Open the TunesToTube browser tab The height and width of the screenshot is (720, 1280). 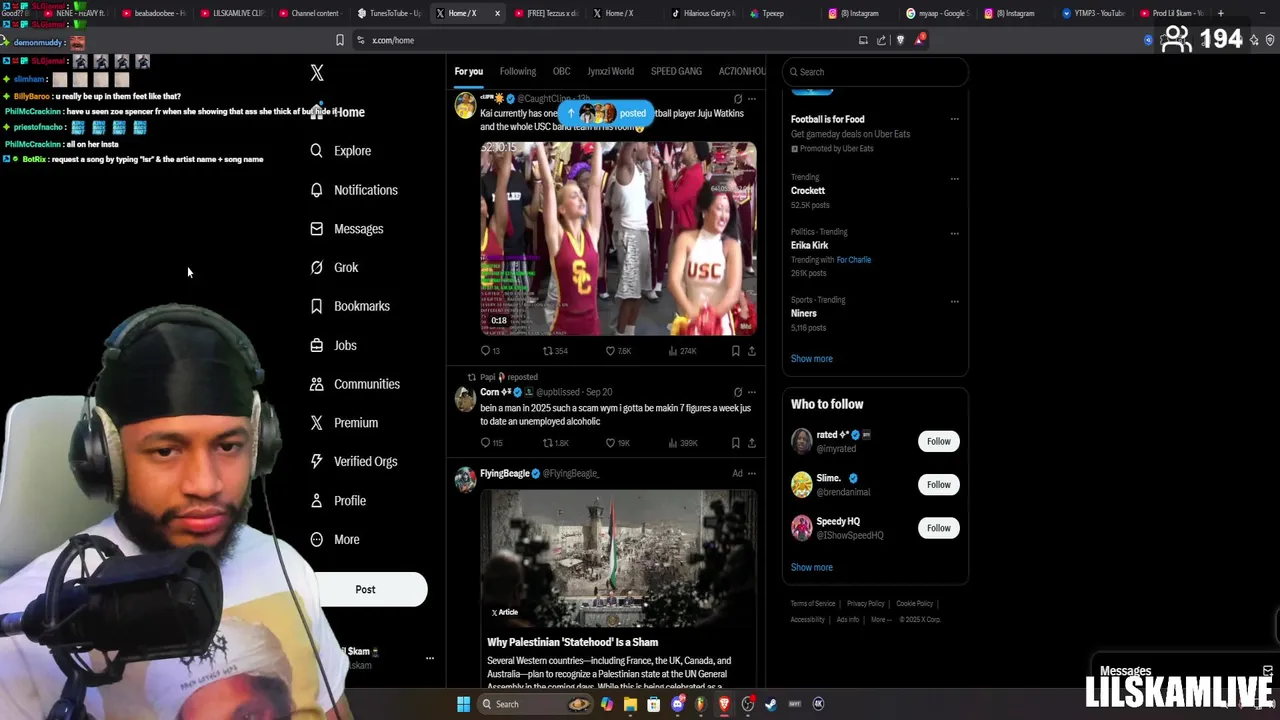[390, 13]
